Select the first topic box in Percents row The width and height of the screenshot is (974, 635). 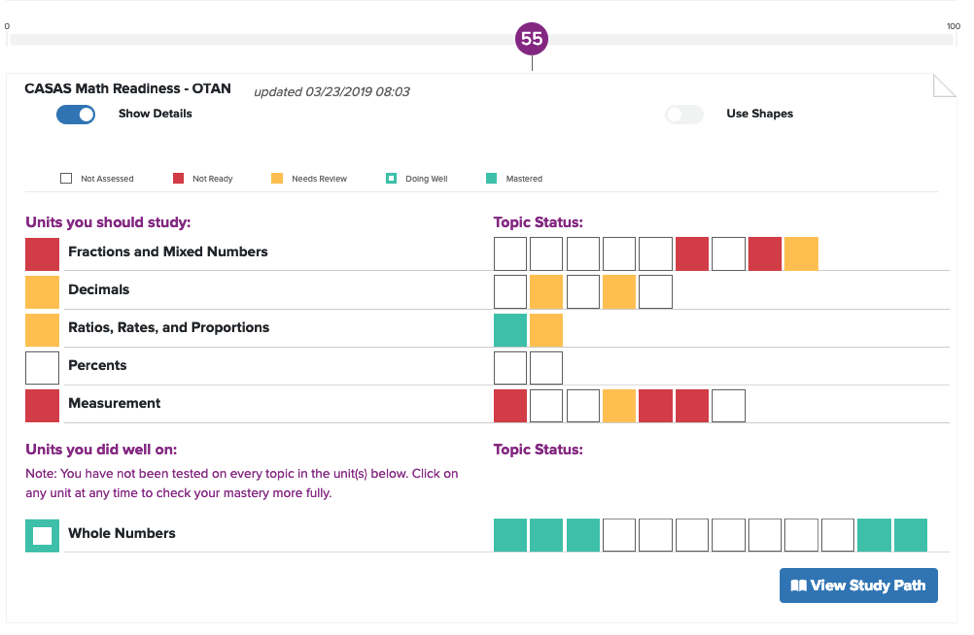pyautogui.click(x=511, y=368)
